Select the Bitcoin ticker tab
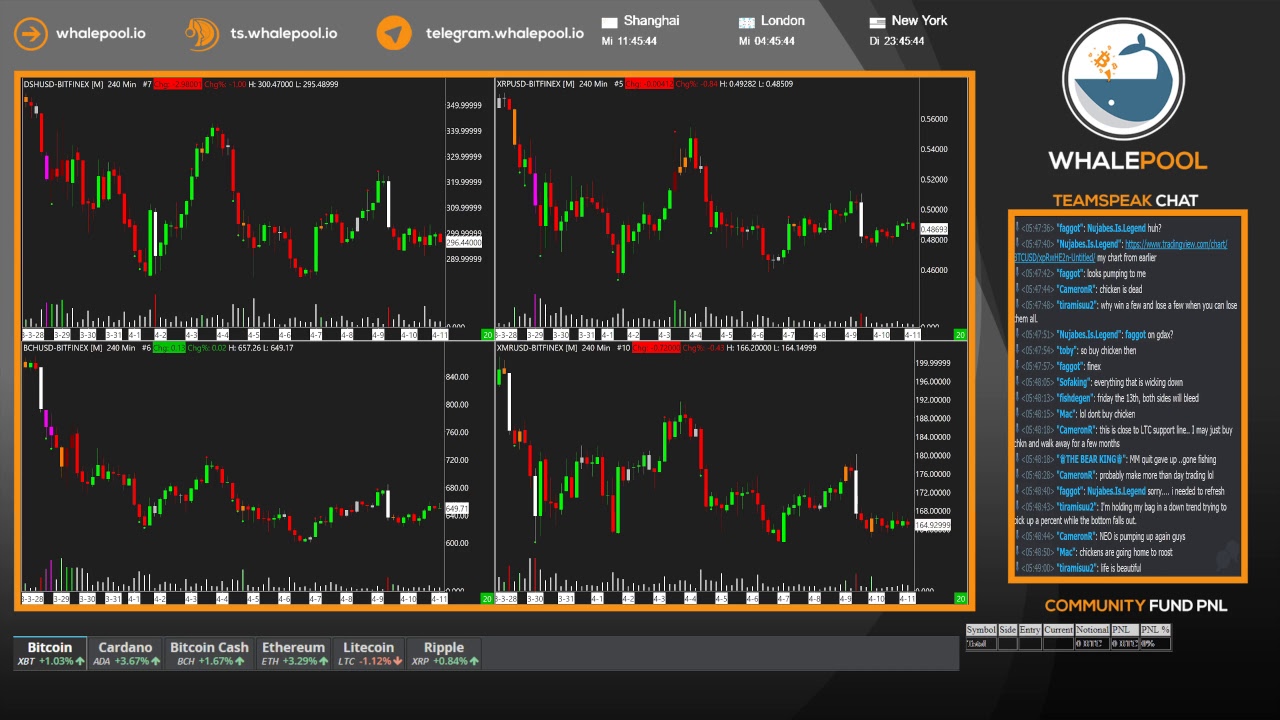Screen dimensions: 1280x720 (x=50, y=653)
